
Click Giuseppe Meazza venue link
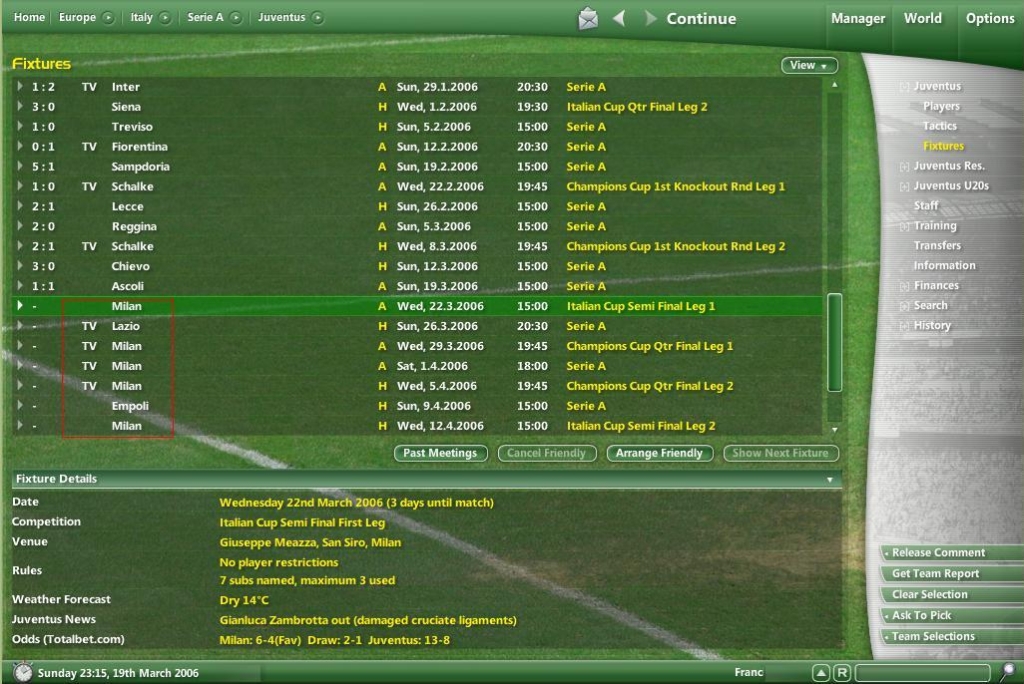310,542
